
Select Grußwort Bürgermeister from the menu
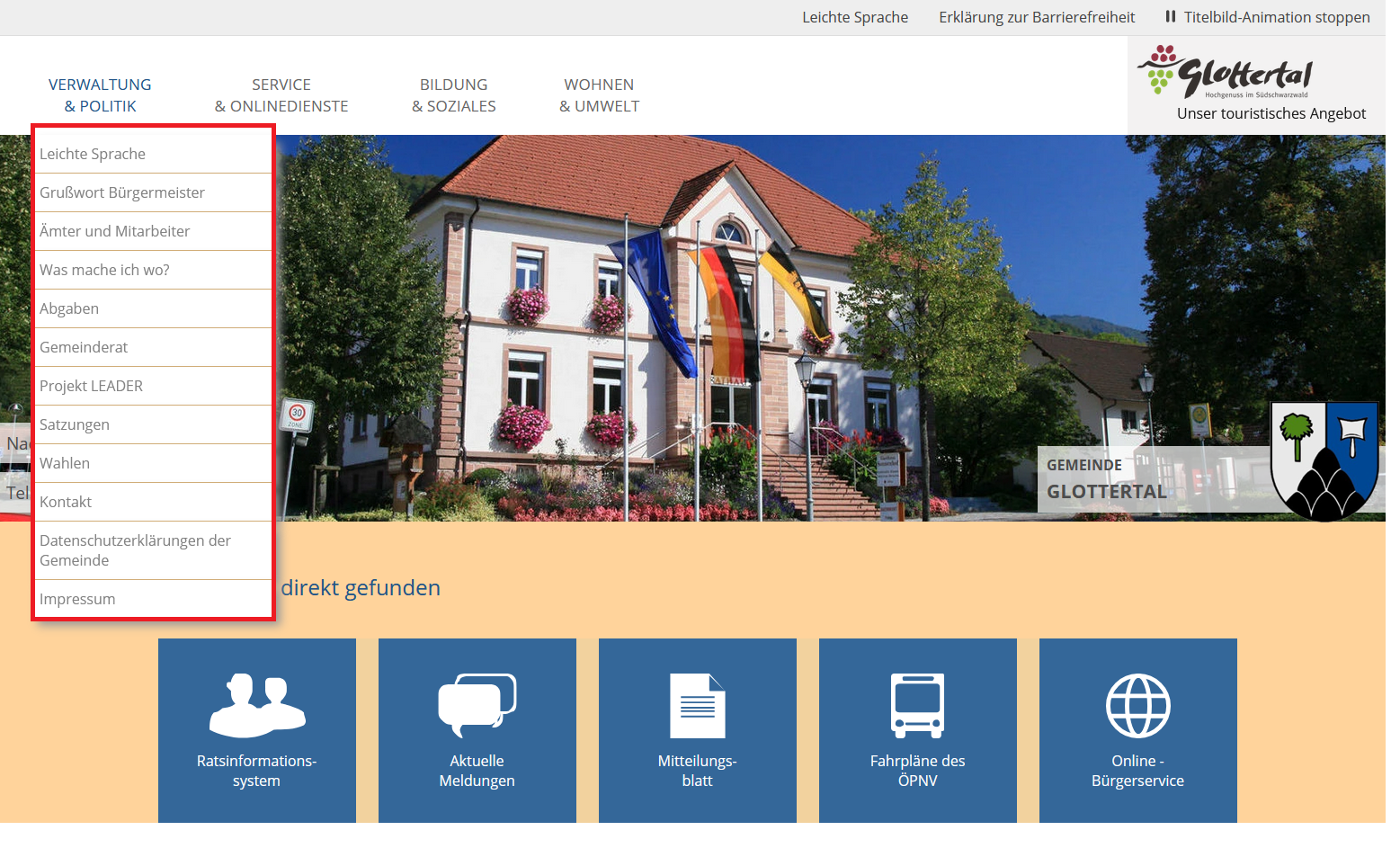pos(122,192)
